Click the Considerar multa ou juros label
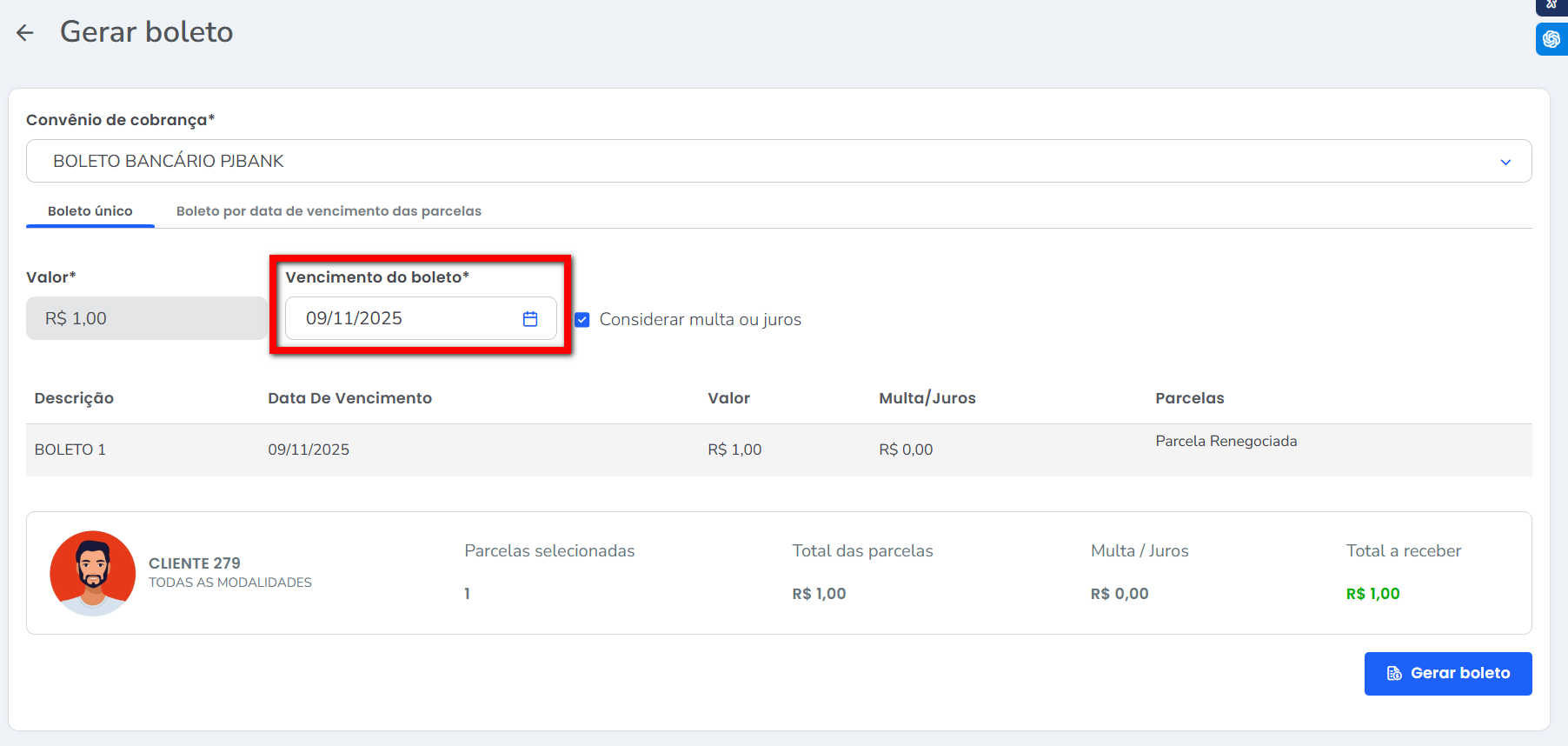Image resolution: width=1568 pixels, height=746 pixels. (x=700, y=320)
